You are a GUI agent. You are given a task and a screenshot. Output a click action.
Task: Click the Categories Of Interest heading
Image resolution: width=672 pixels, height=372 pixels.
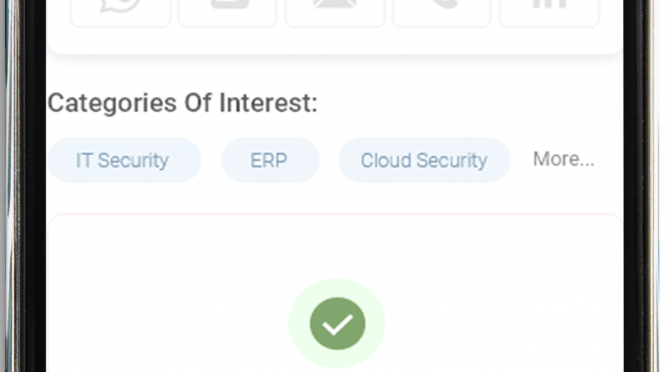click(x=183, y=103)
